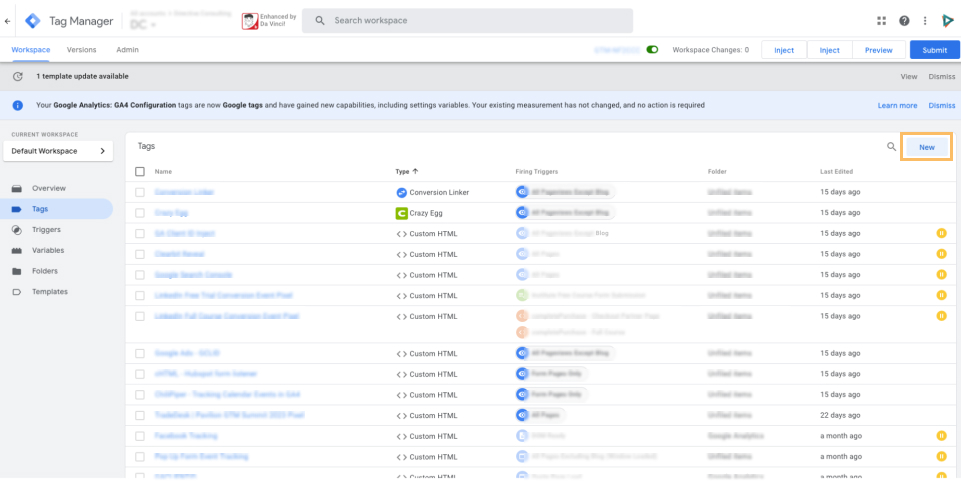Viewport: 961px width, 487px height.
Task: Switch to the Admin tab
Action: 127,50
